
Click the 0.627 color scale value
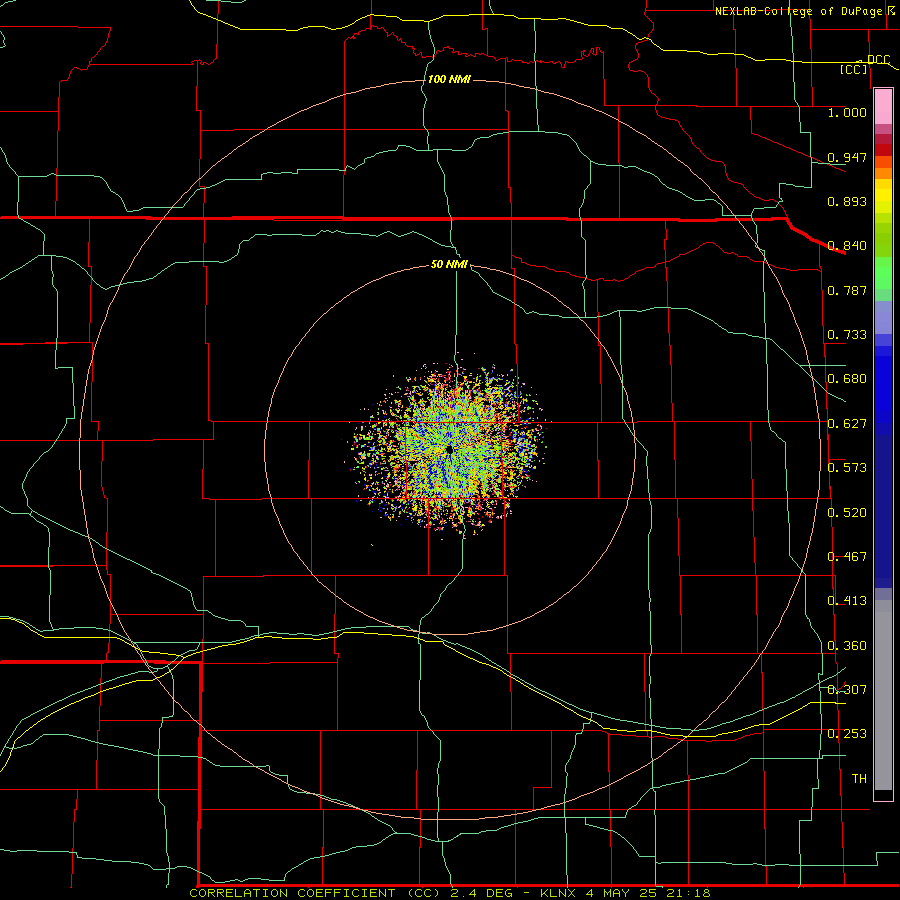point(847,424)
